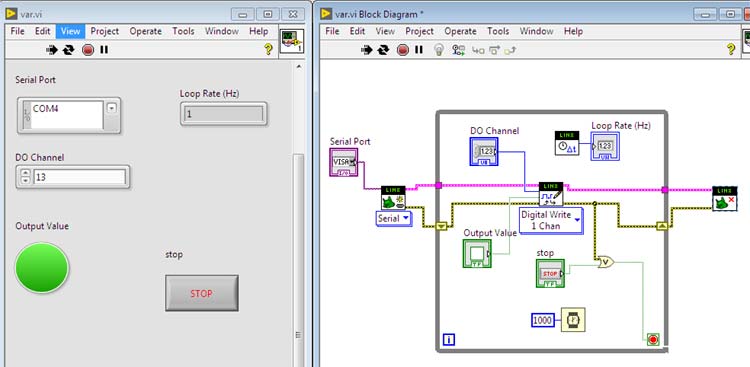Select the LINX Open node
The image size is (750, 367).
click(393, 198)
